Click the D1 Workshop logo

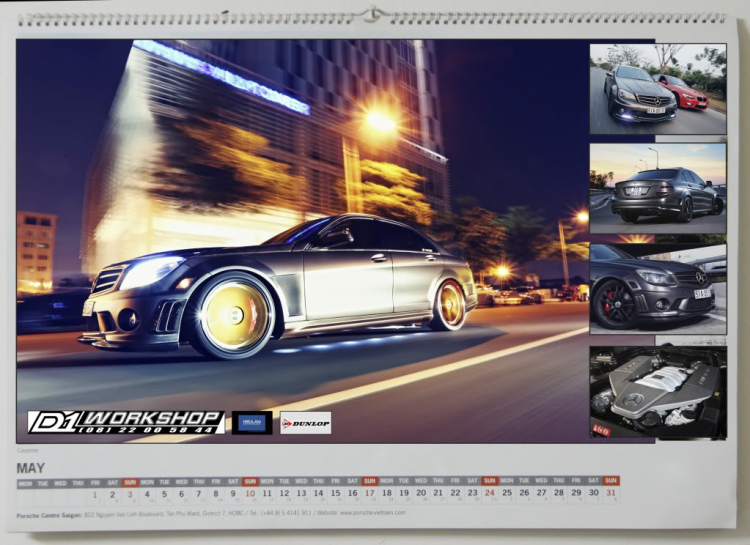coord(126,422)
